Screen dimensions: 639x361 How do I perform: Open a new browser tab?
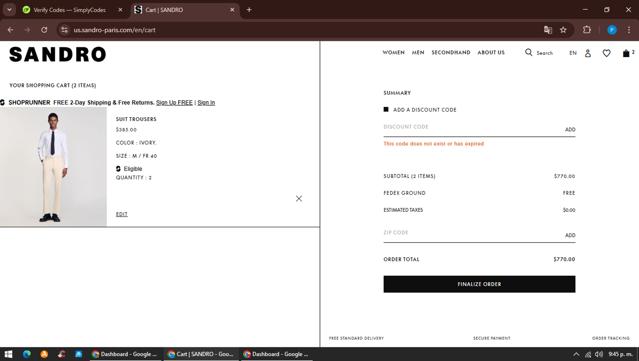coord(249,10)
